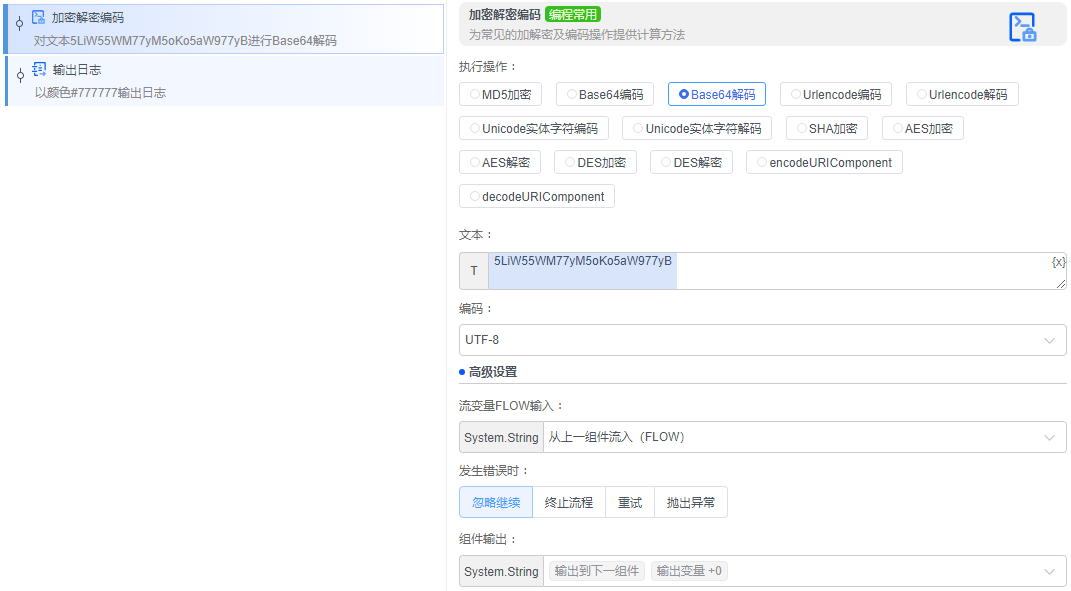The height and width of the screenshot is (591, 1071).
Task: Click the 输出变量 +0 button
Action: 688,571
